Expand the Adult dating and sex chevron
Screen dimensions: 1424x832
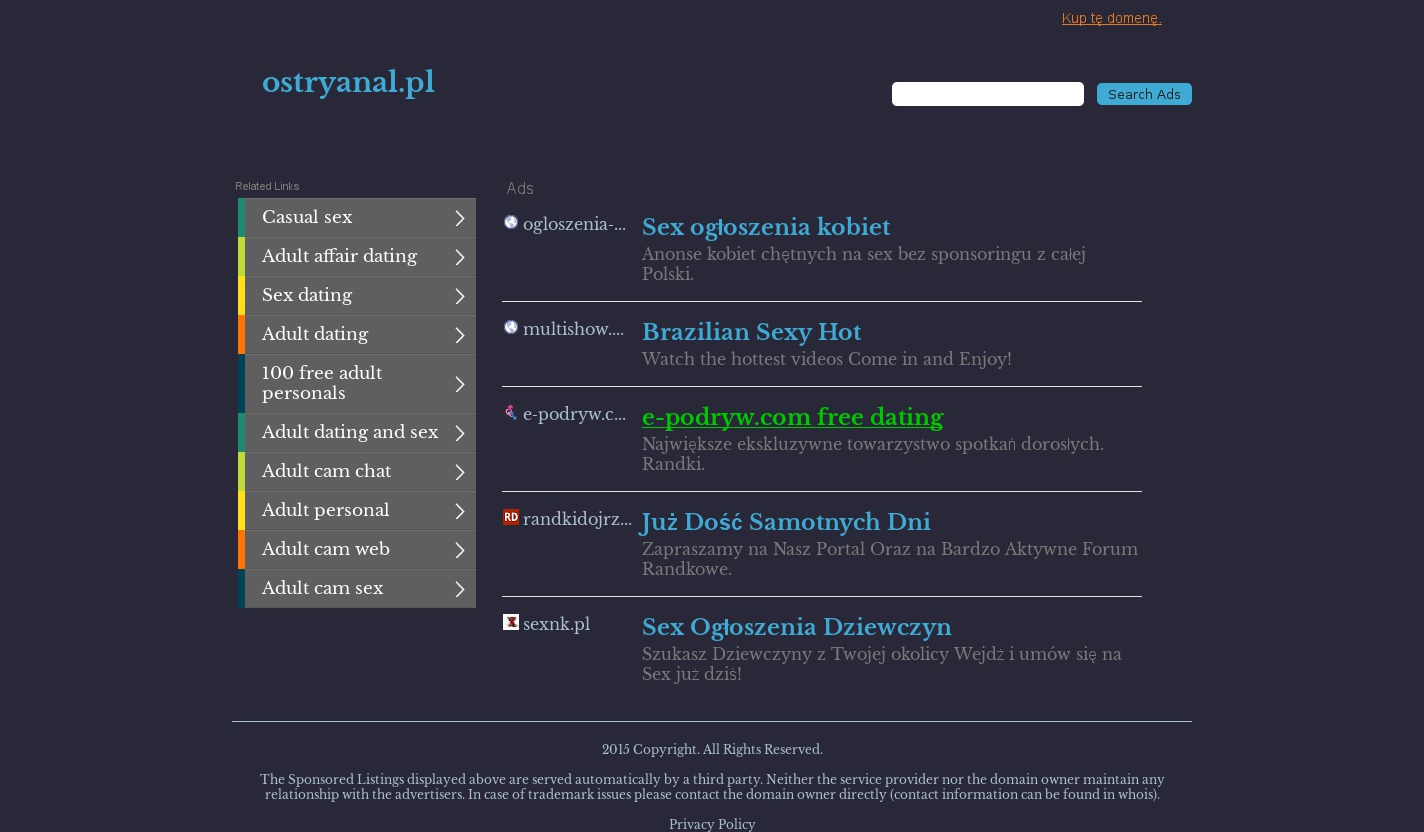460,433
